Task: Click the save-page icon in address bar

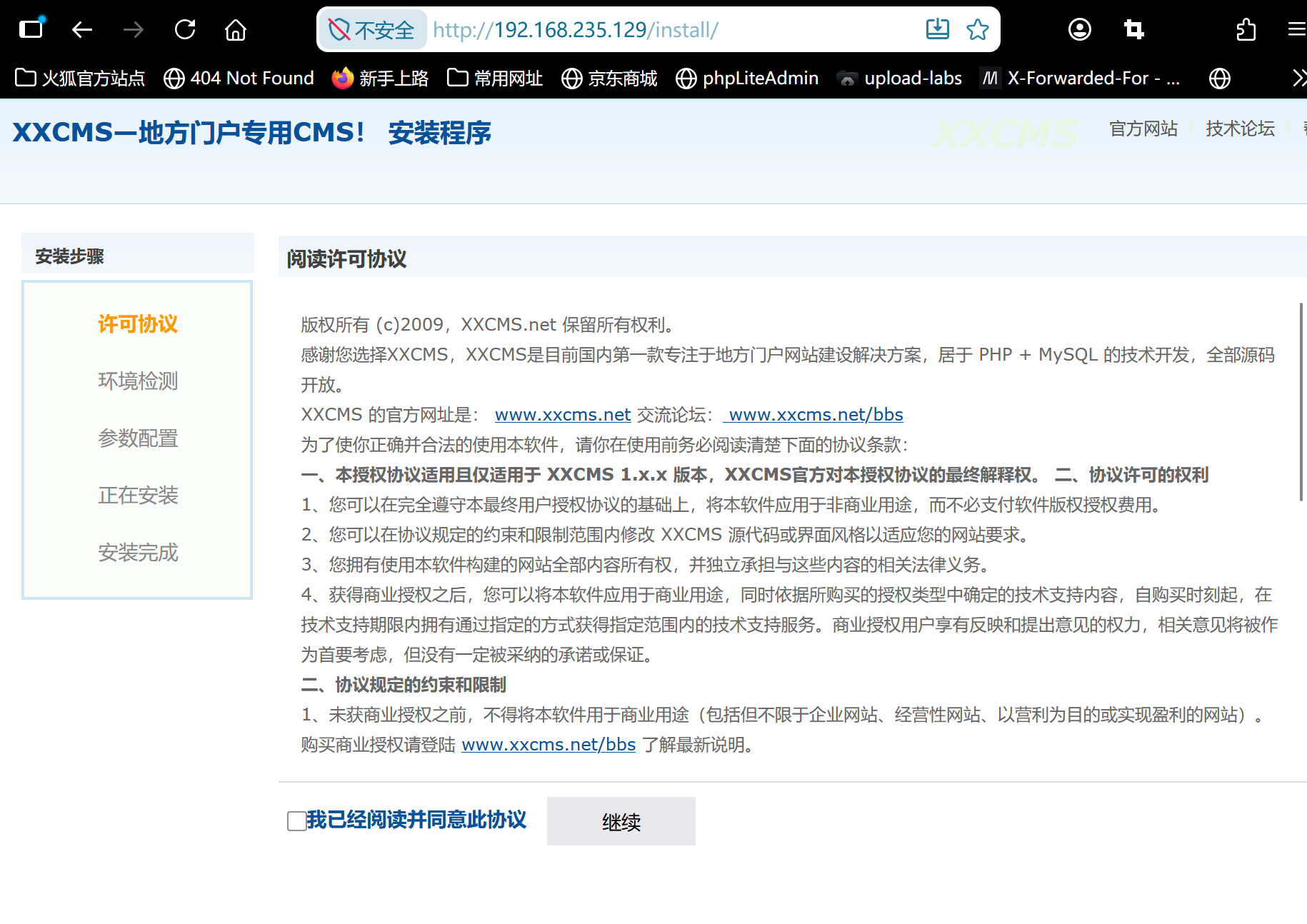Action: tap(937, 29)
